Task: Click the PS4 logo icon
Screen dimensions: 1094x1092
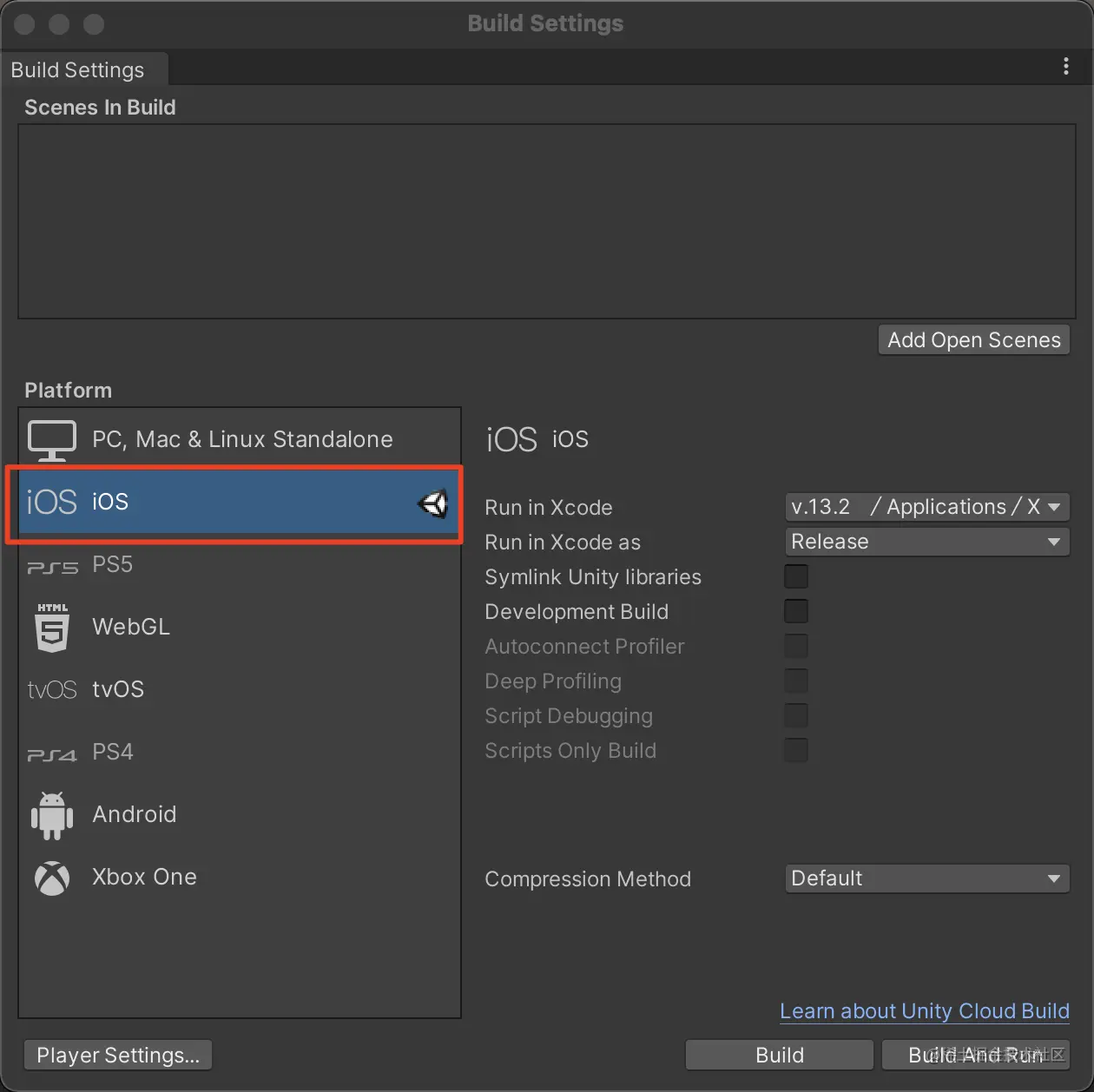Action: point(52,754)
